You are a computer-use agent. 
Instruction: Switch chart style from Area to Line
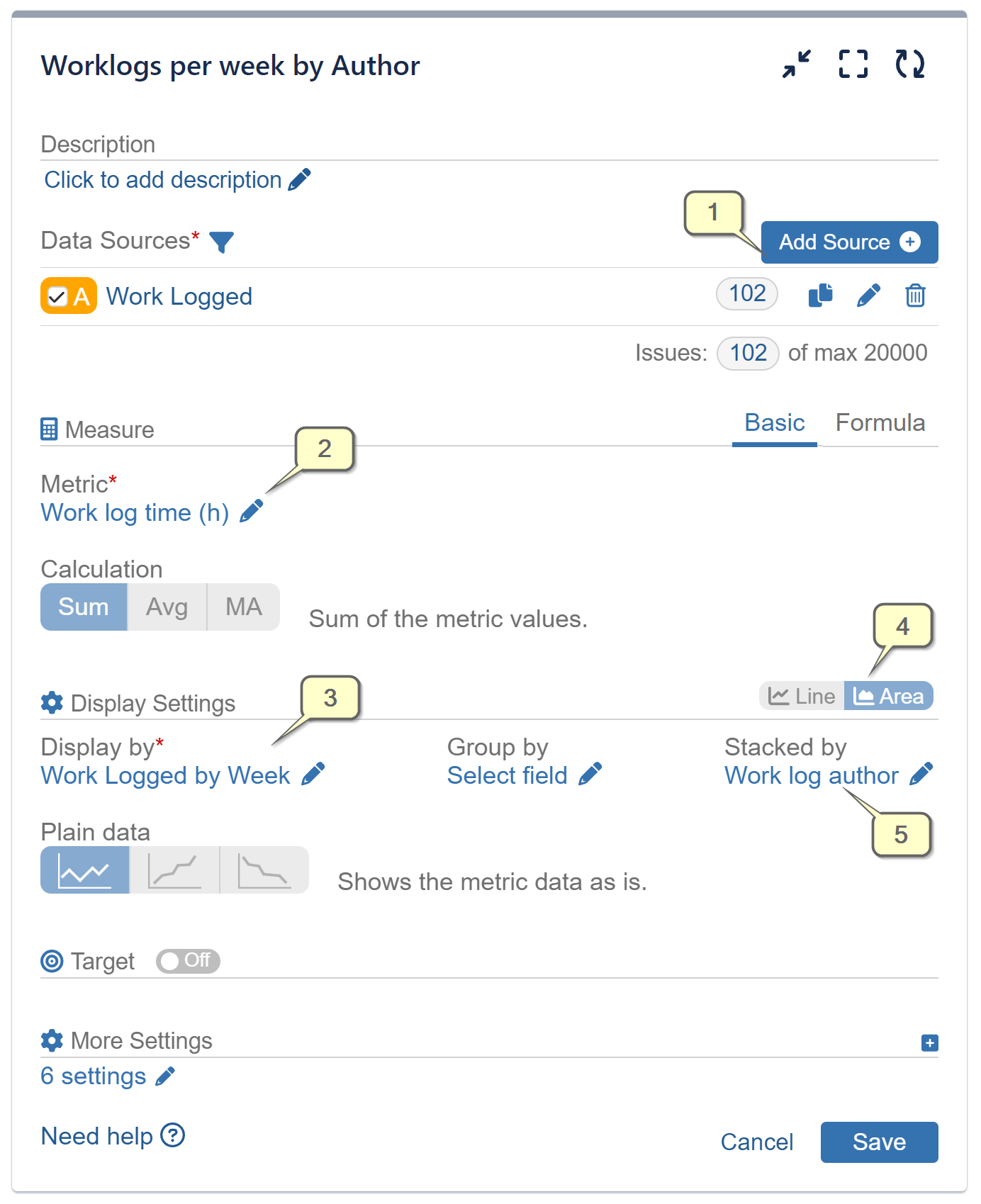(x=802, y=695)
